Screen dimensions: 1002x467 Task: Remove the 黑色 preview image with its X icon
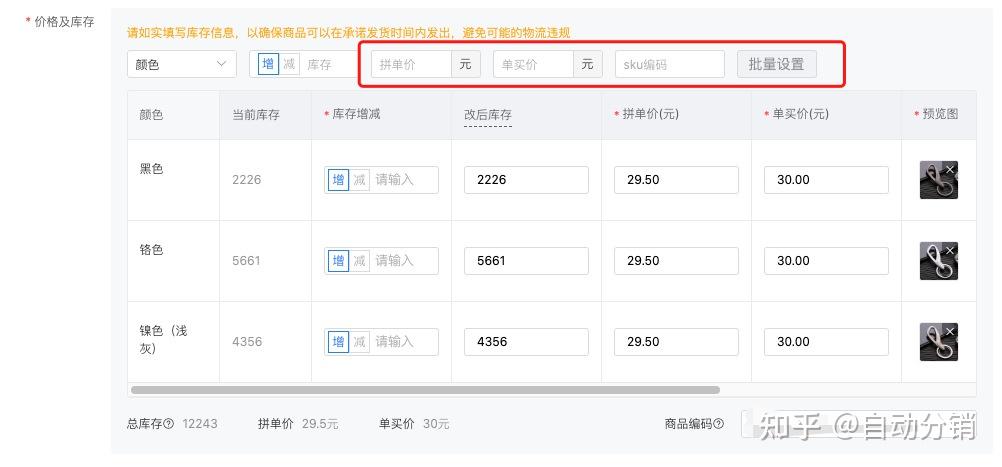coord(950,169)
